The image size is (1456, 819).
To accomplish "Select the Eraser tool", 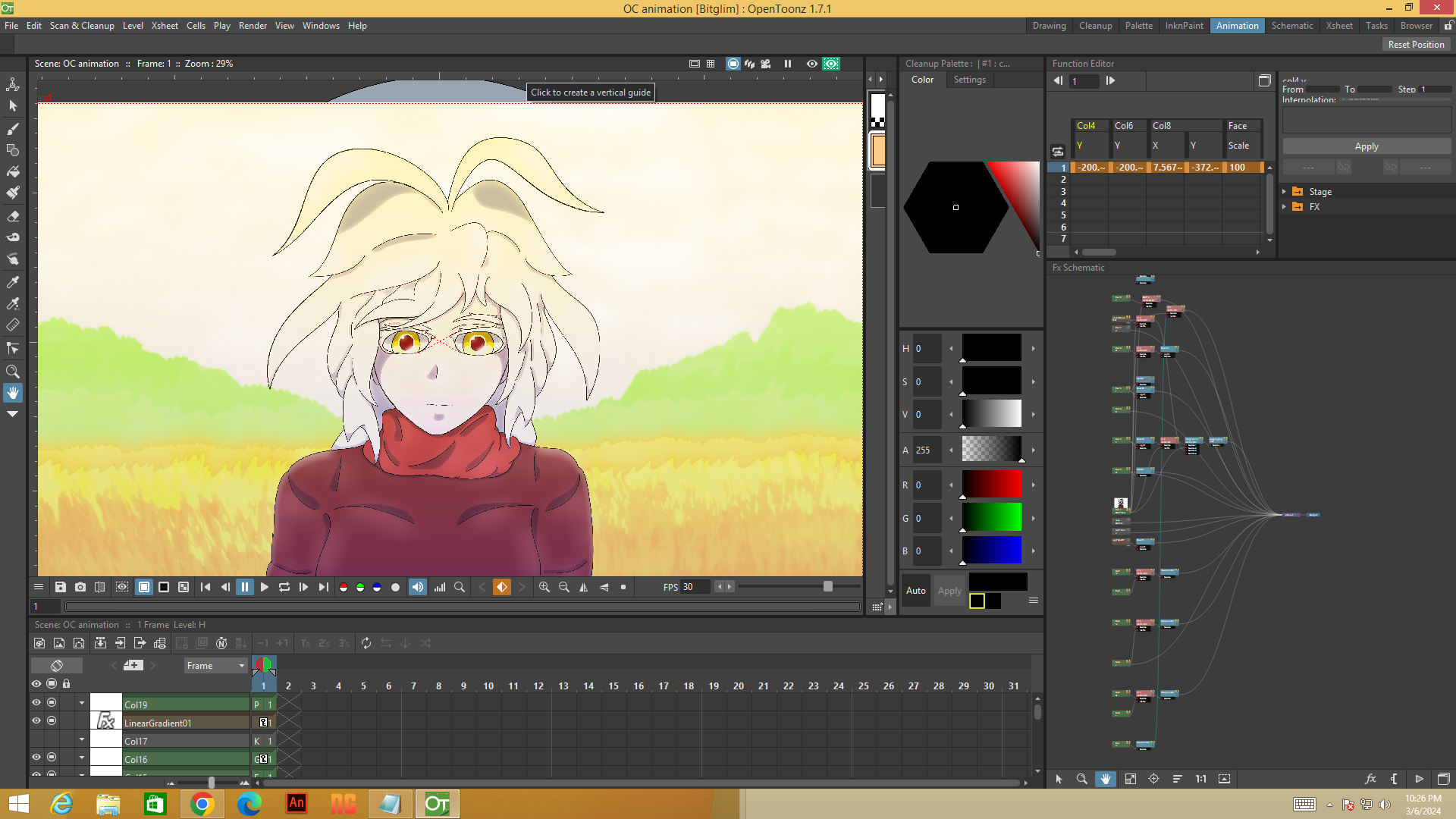I will [13, 216].
